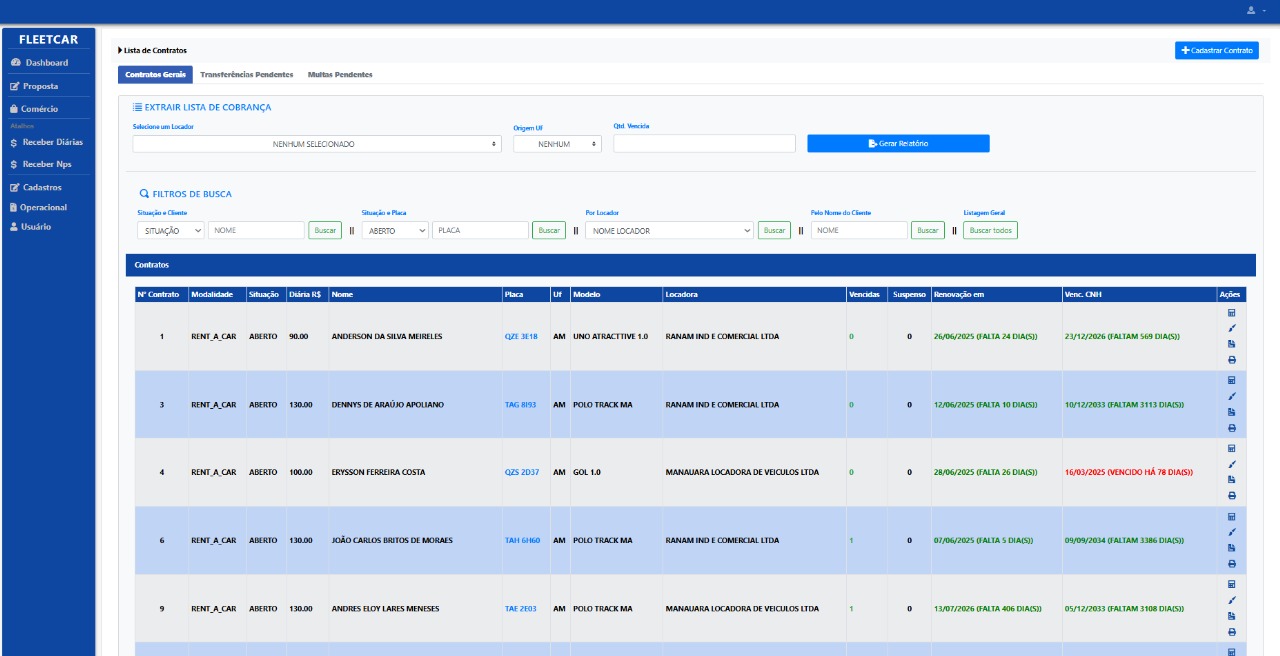Print contract 9 for Andres Eloy Lares Meneses
Viewport: 1280px width, 656px height.
click(x=1231, y=632)
